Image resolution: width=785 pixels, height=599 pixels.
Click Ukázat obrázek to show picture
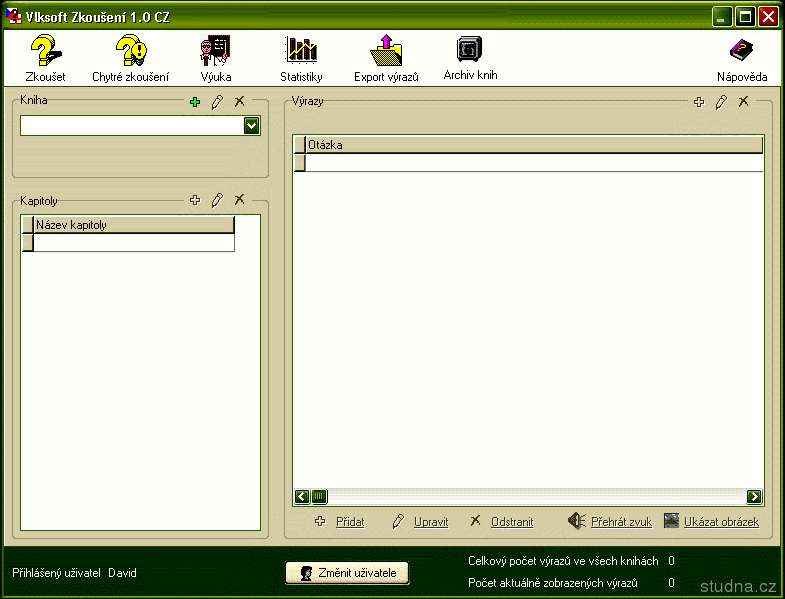pos(720,522)
